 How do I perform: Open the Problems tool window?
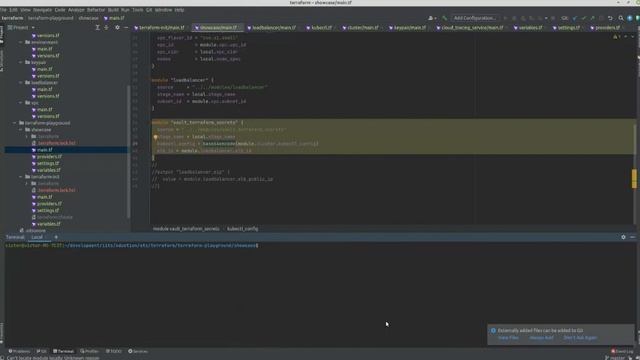point(19,351)
